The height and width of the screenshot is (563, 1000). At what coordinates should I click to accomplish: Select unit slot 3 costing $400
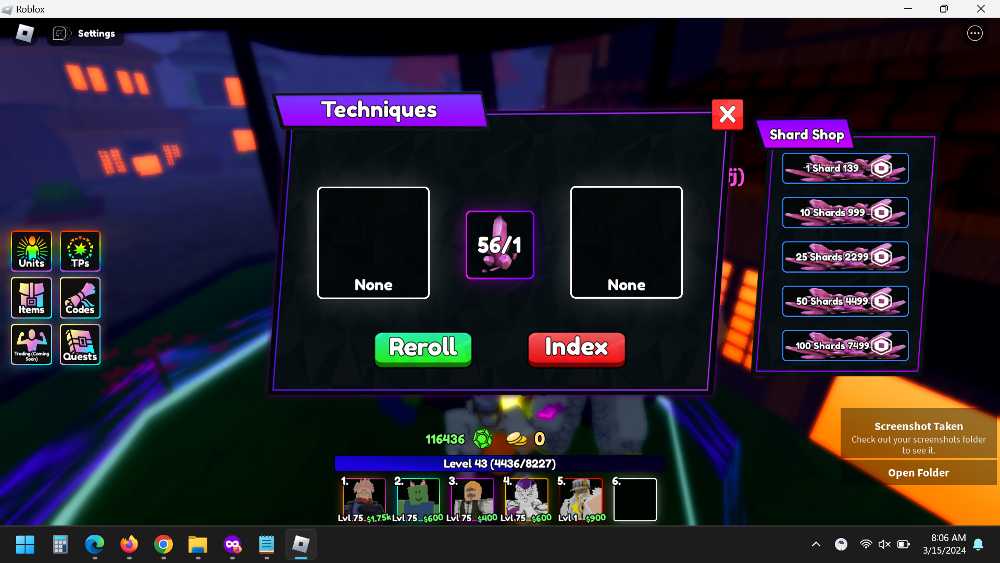tap(472, 499)
